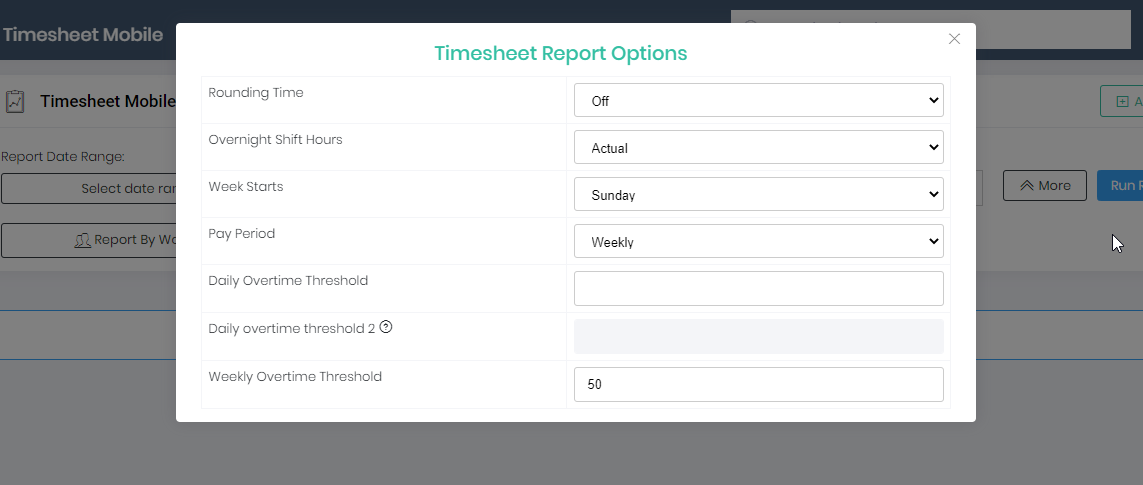
Task: Click the people icon on Report By button
Action: (83, 240)
